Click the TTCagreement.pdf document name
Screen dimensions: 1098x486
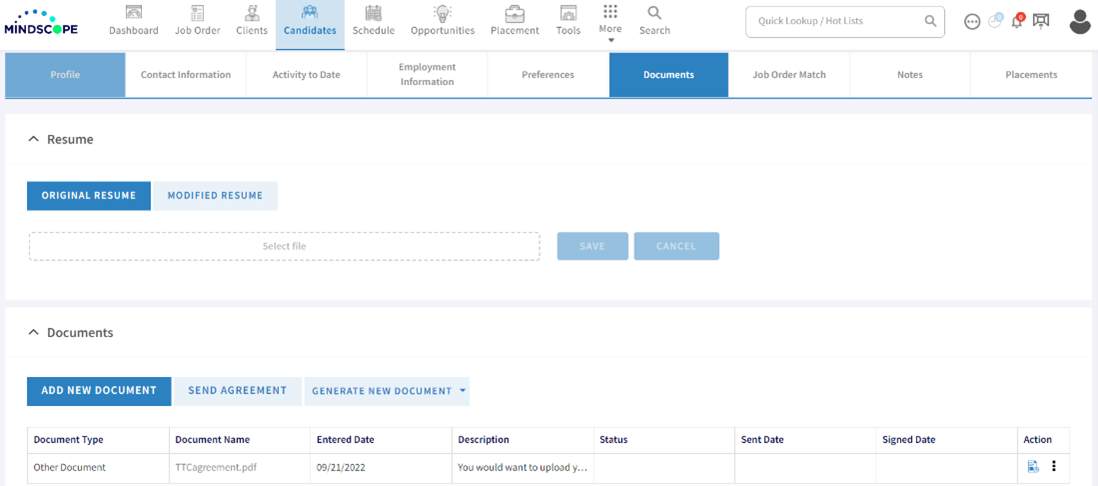215,467
